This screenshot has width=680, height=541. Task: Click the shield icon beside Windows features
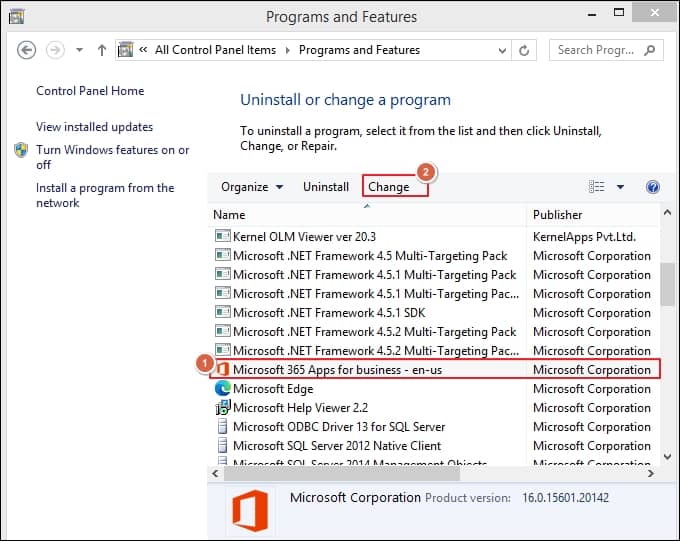21,150
